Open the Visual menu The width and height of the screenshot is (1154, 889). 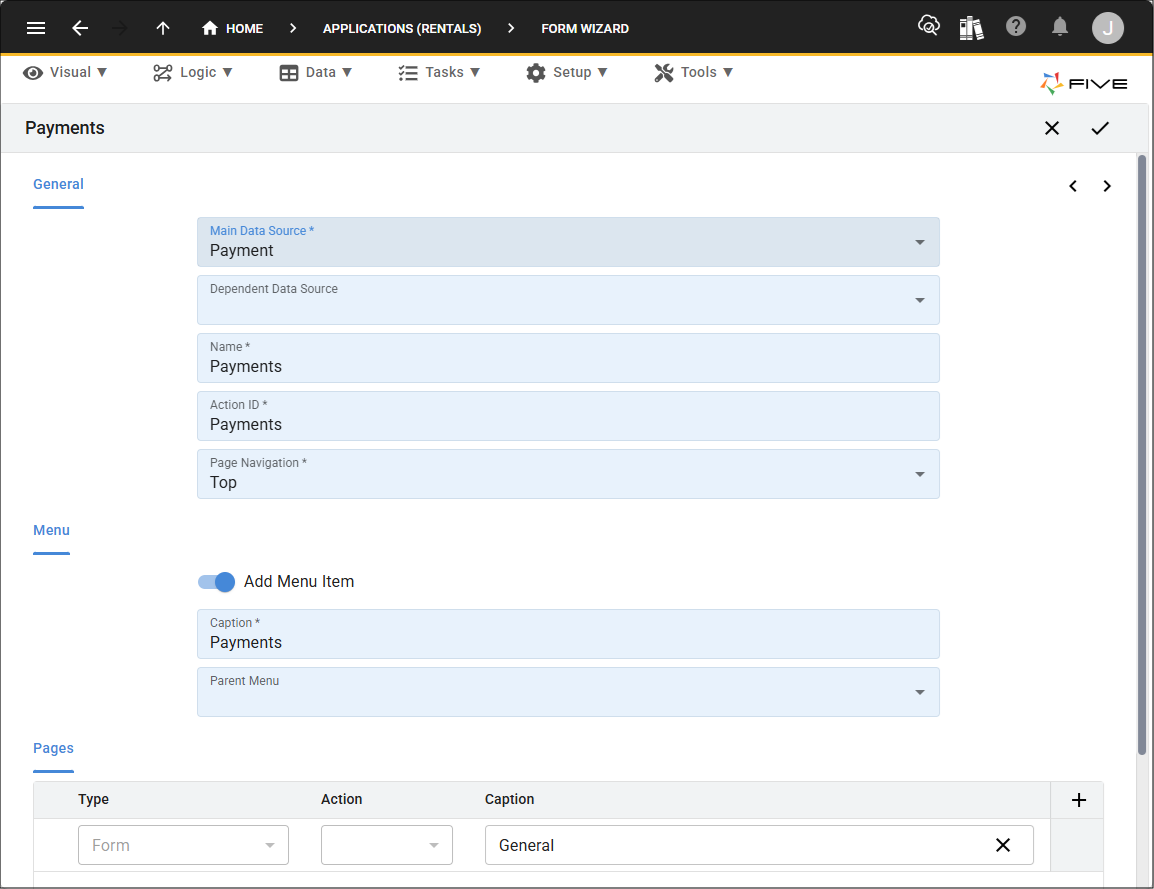point(65,72)
